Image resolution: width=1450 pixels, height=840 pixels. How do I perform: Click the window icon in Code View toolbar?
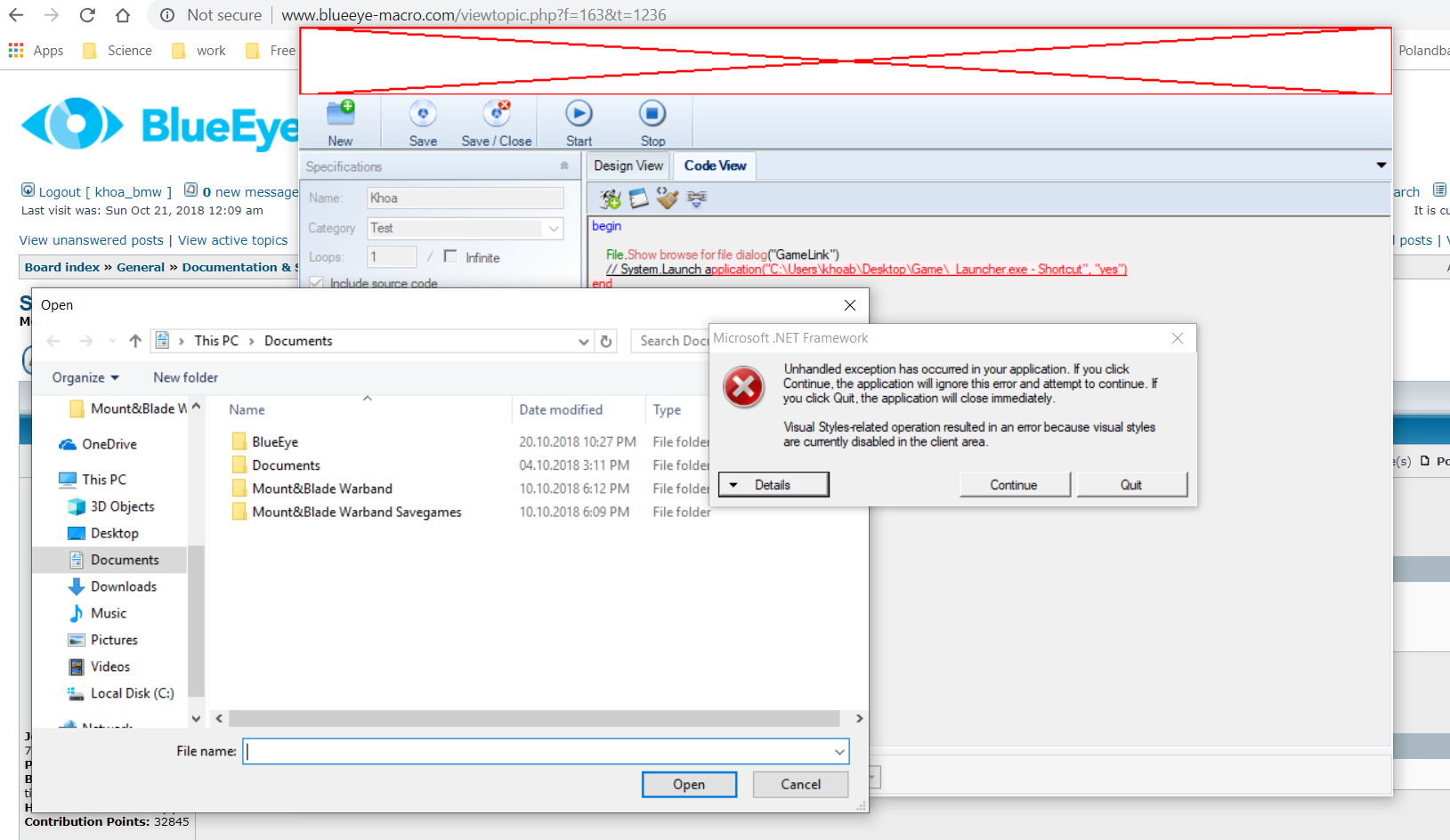pyautogui.click(x=639, y=198)
